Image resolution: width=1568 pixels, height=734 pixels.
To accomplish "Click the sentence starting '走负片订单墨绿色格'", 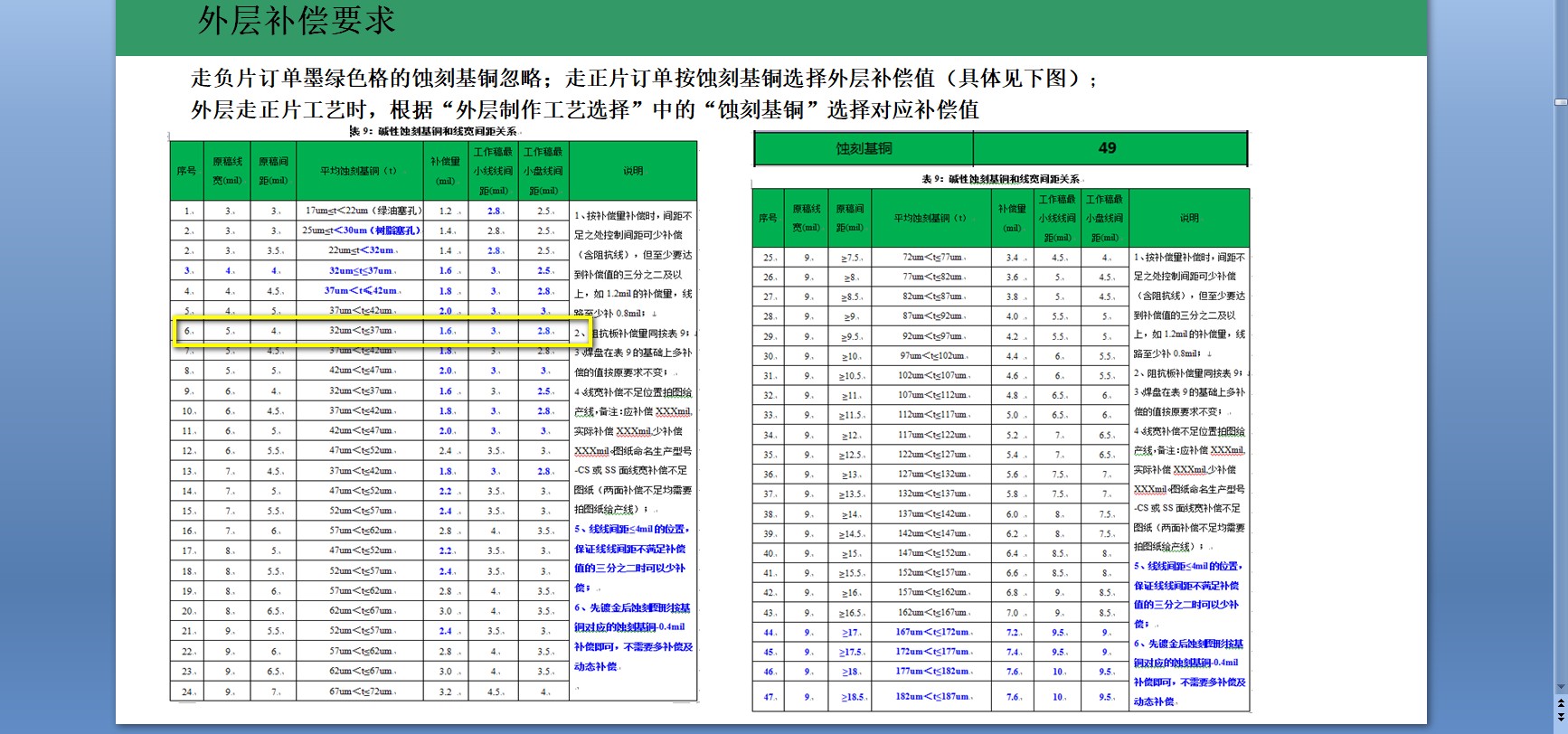I will coord(645,79).
